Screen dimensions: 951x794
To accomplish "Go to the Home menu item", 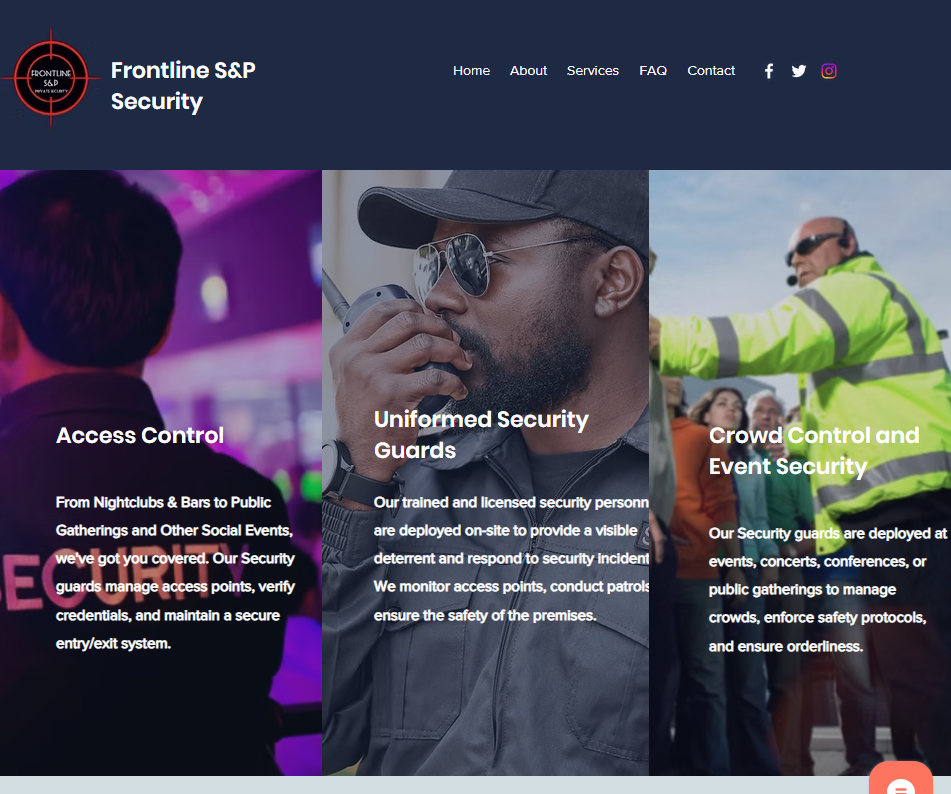I will pos(471,71).
